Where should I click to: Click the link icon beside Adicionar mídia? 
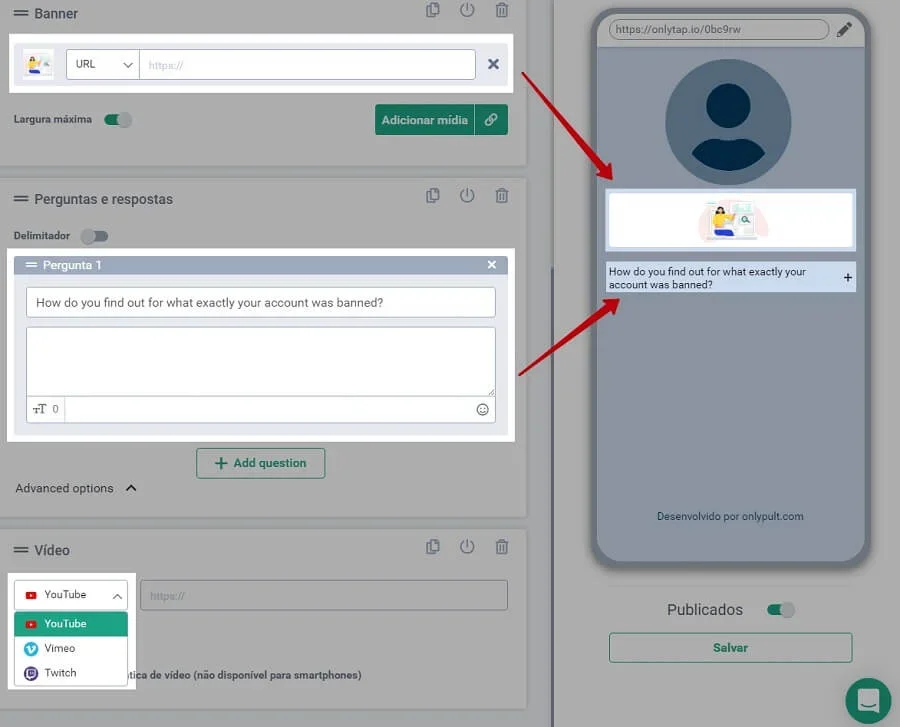click(x=491, y=120)
